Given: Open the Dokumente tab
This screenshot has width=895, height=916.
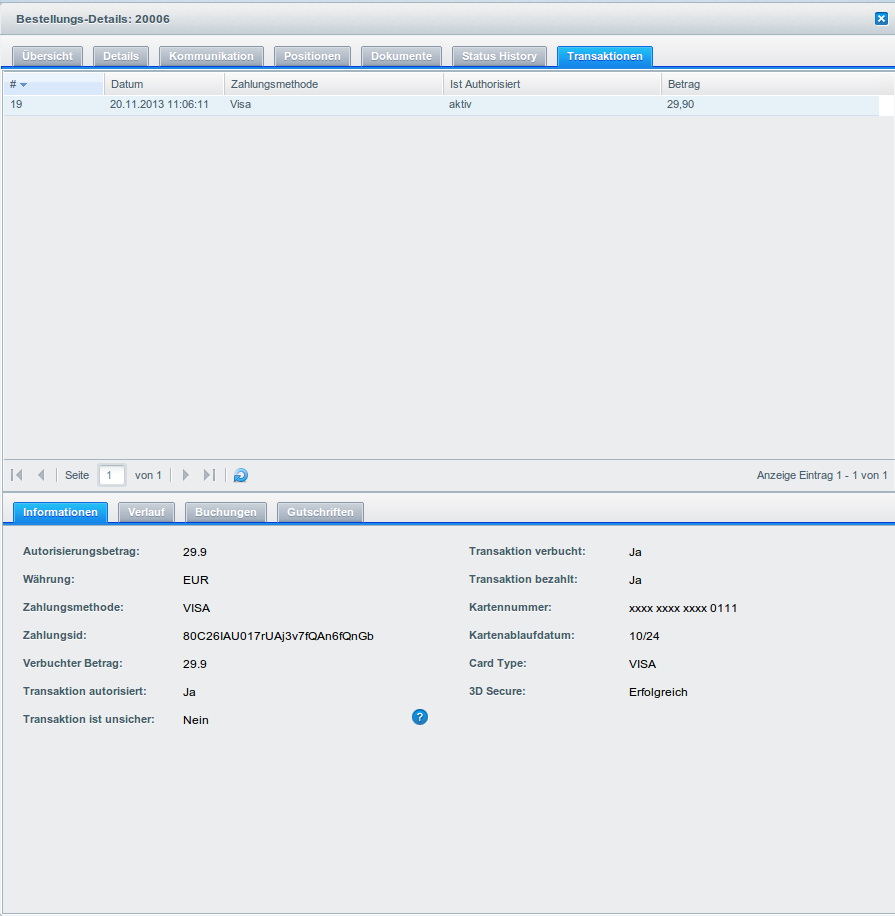Looking at the screenshot, I should 401,56.
